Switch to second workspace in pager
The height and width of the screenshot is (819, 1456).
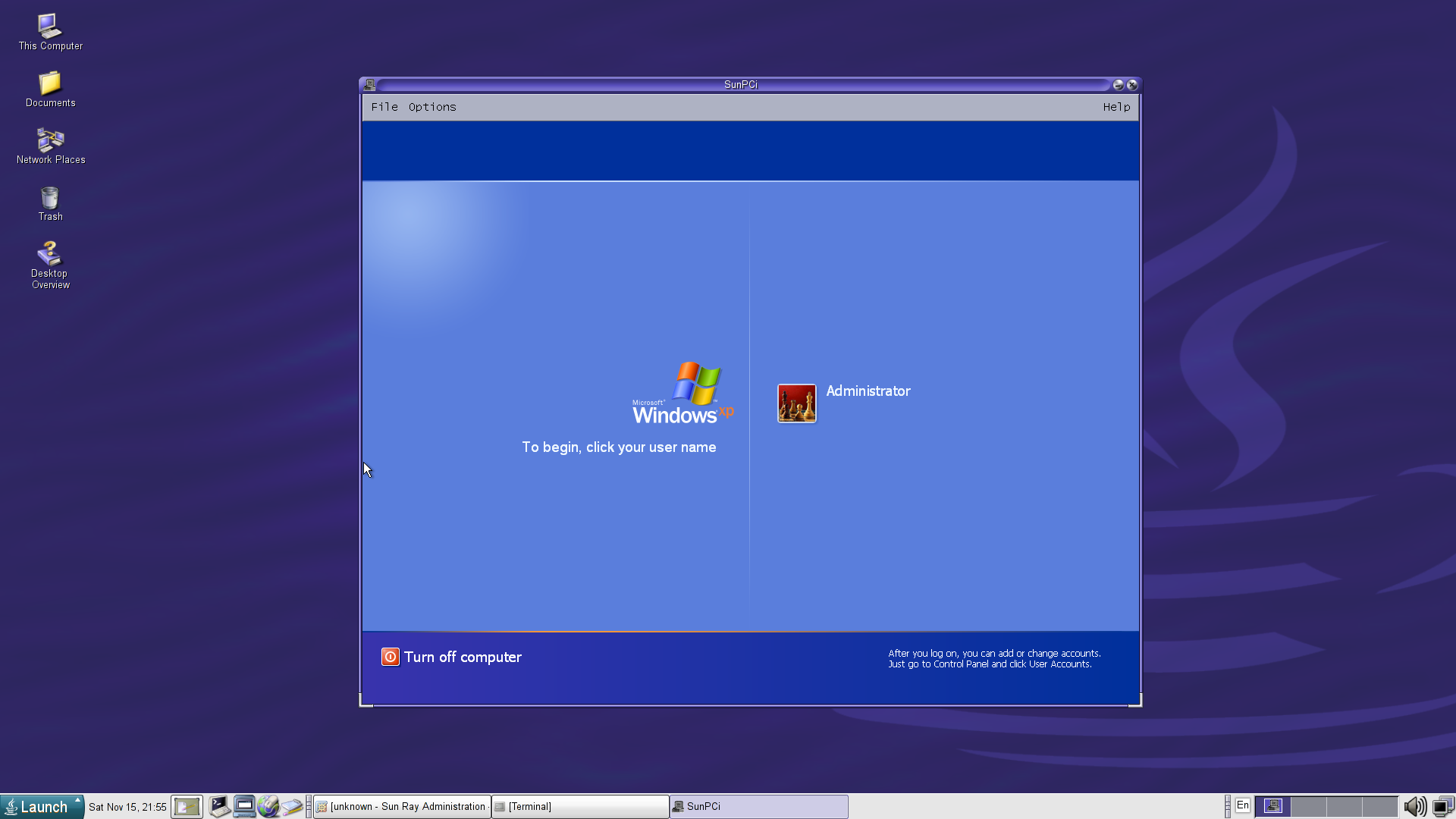tap(1309, 806)
